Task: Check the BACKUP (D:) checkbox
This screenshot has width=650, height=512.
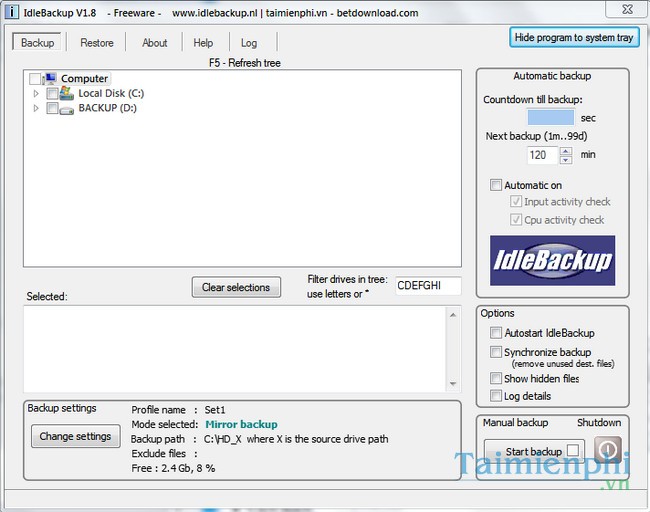Action: [52, 108]
